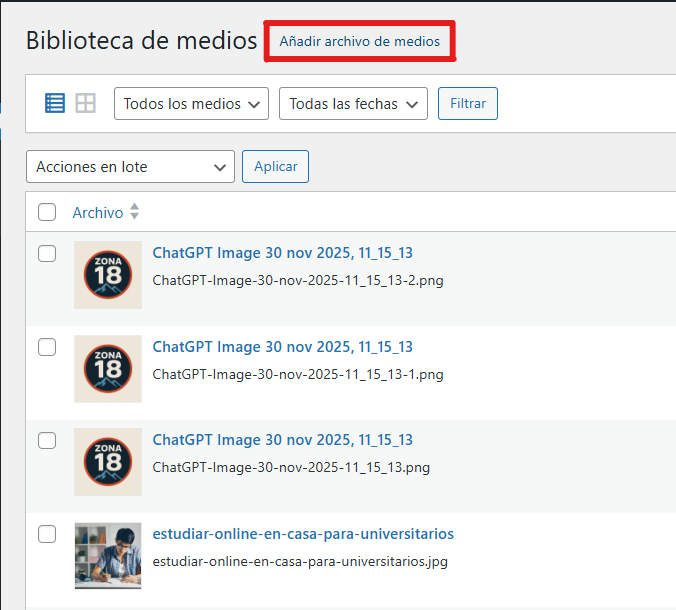This screenshot has width=676, height=610.
Task: Expand the Todas las fechas dropdown
Action: click(352, 104)
